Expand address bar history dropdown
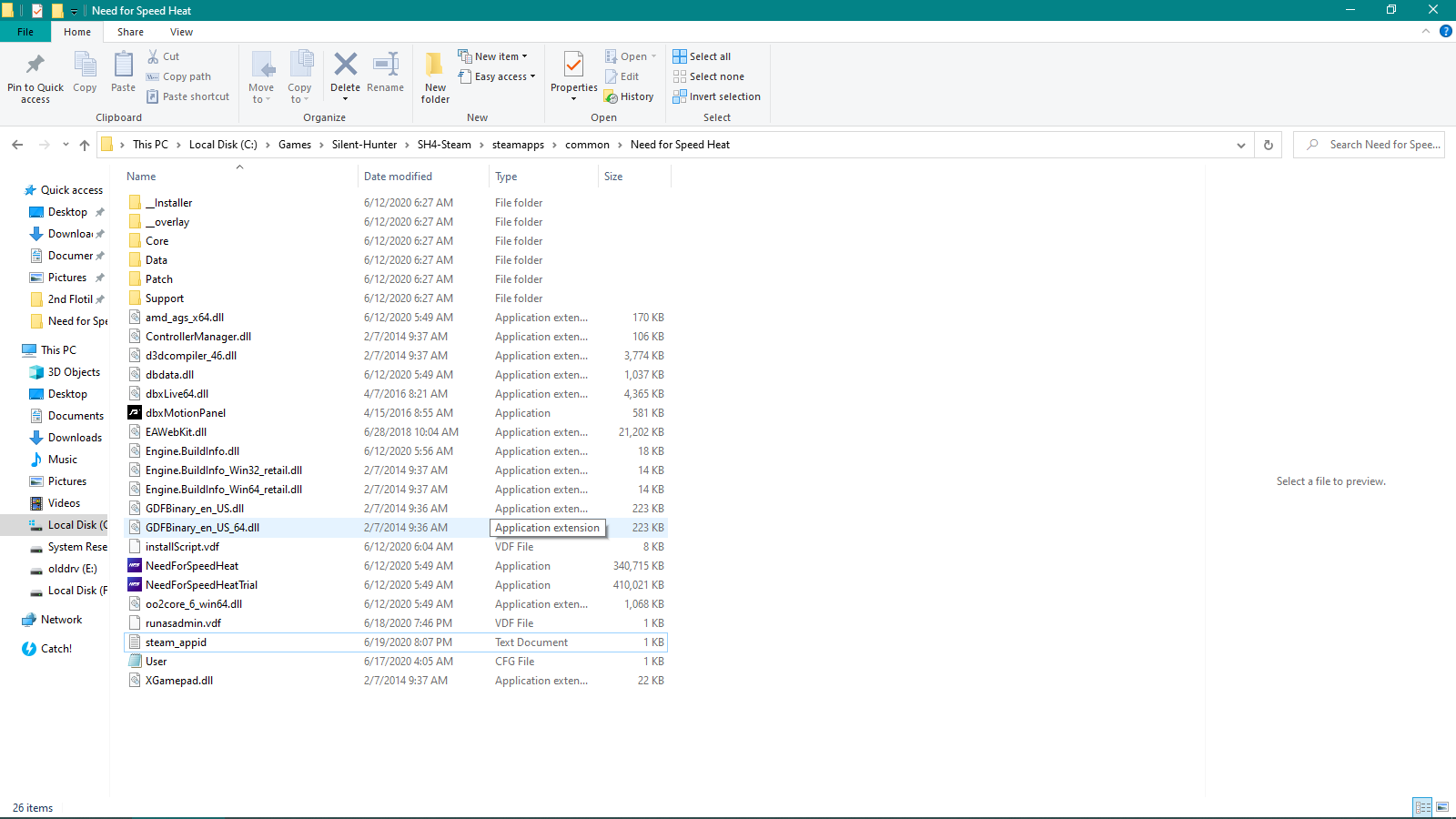The image size is (1456, 819). tap(1240, 145)
